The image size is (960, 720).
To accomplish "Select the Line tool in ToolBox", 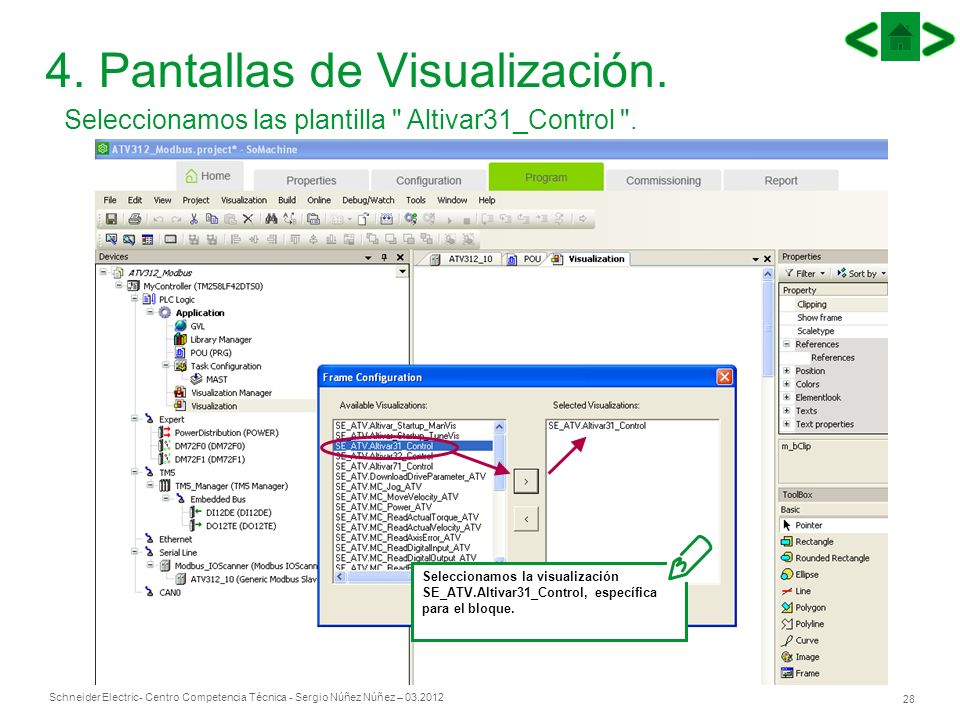I will point(797,591).
